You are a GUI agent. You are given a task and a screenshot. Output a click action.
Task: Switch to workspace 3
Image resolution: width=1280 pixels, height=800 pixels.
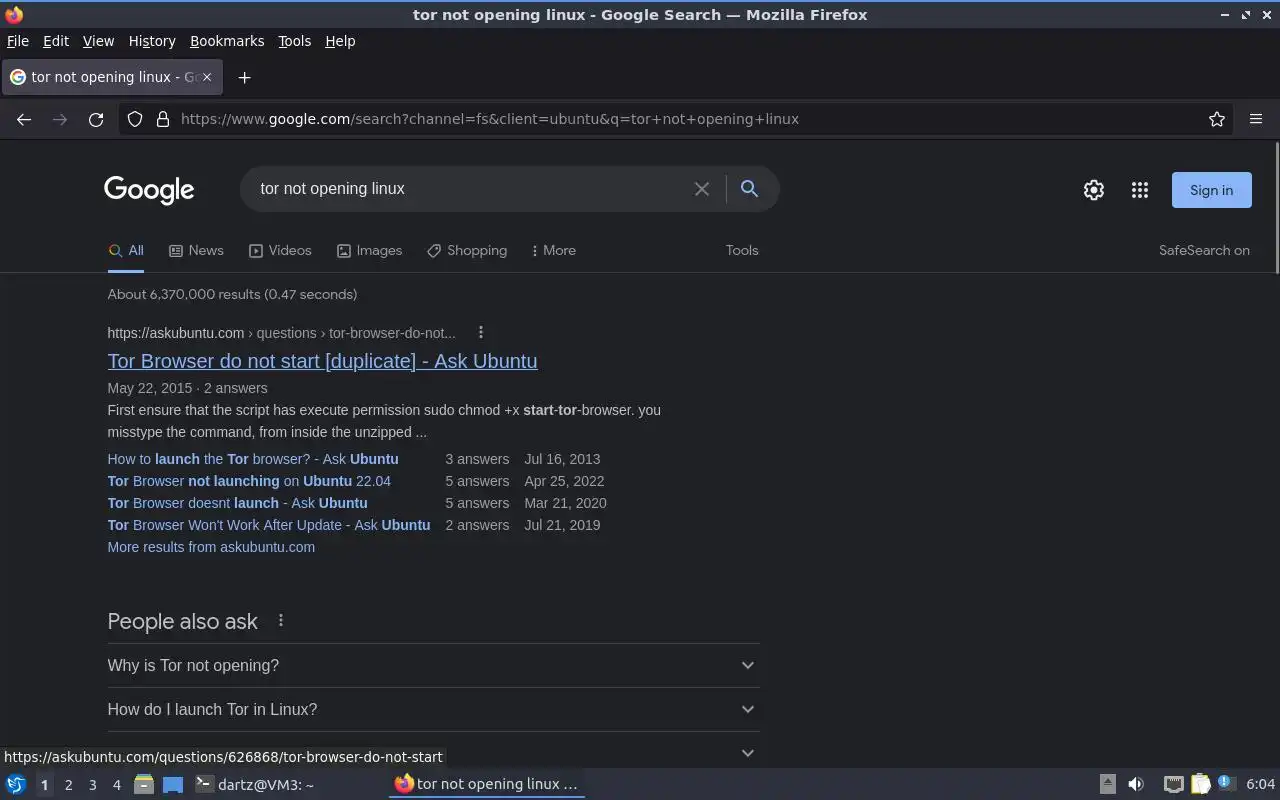coord(93,785)
